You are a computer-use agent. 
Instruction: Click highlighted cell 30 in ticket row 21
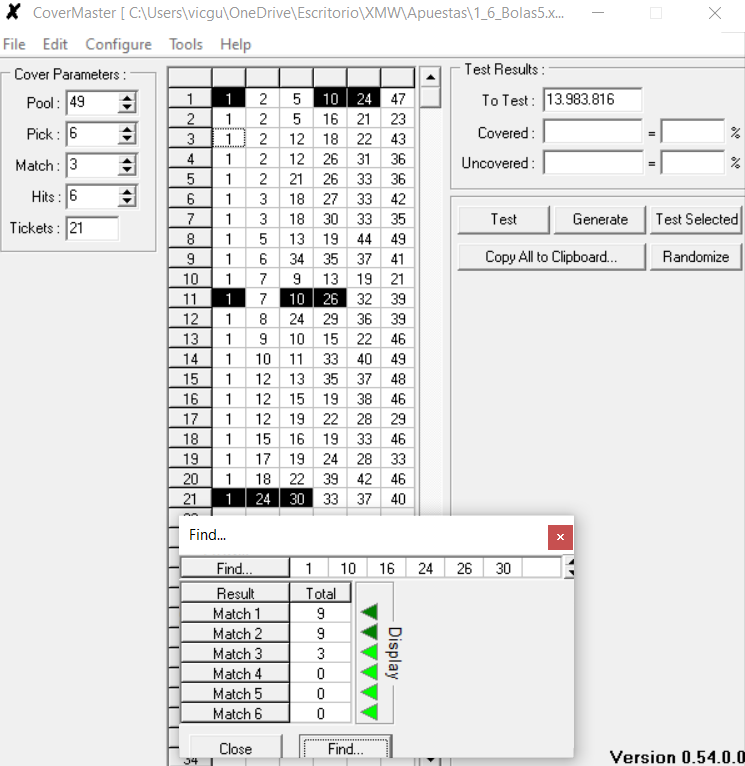(x=297, y=499)
